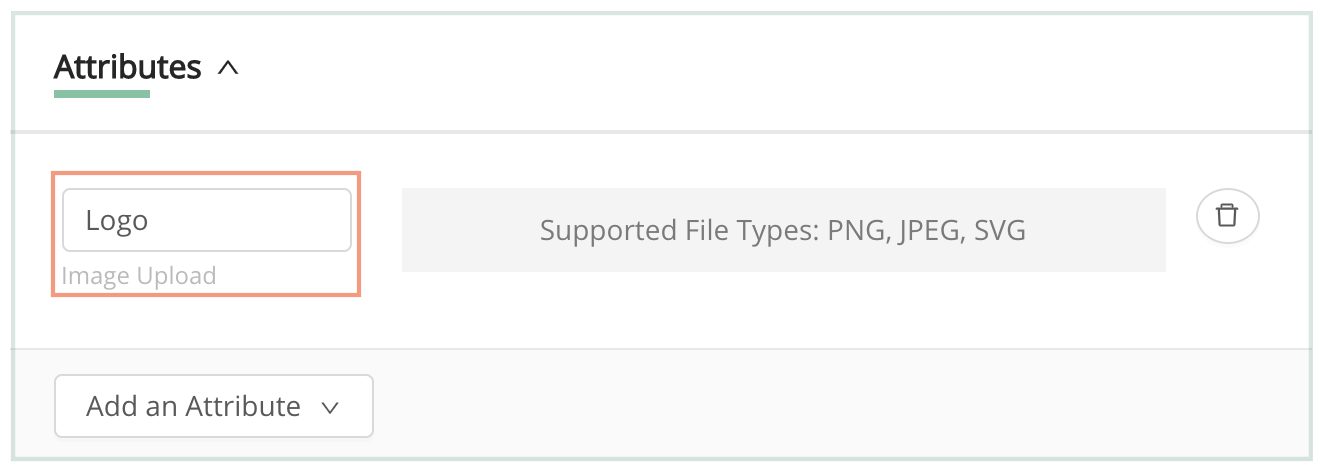The width and height of the screenshot is (1320, 472).
Task: Collapse the Attributes section using the caret
Action: coord(228,69)
